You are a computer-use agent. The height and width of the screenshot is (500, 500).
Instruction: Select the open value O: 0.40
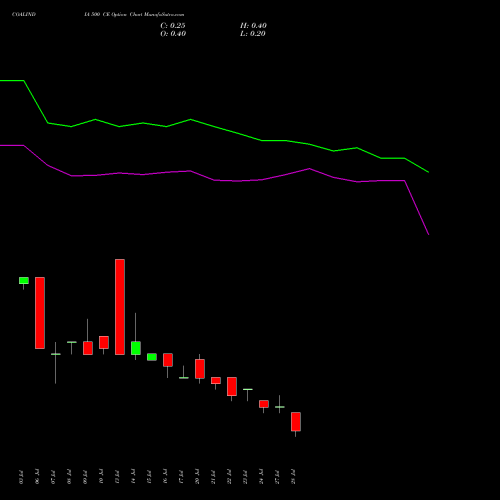pos(173,34)
